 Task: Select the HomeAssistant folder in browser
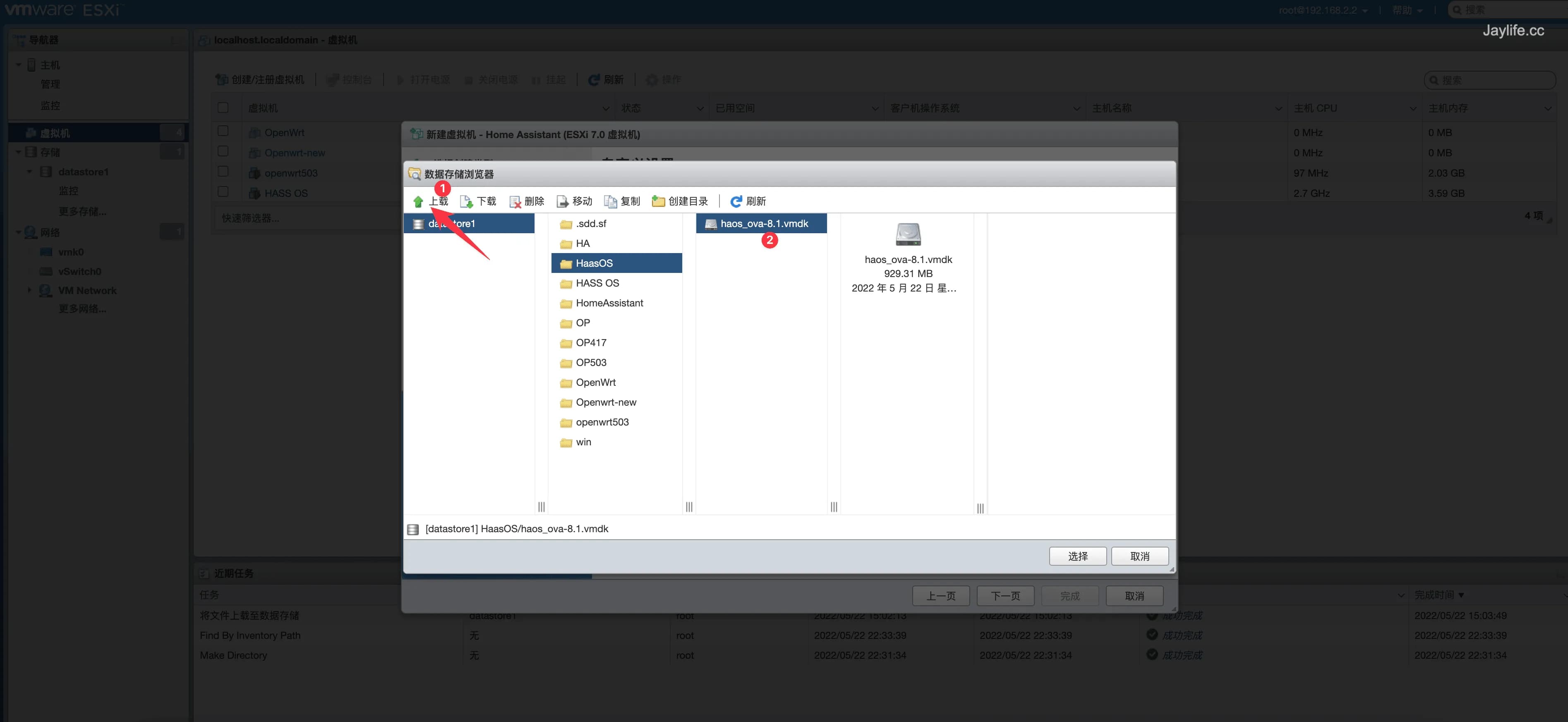tap(609, 303)
